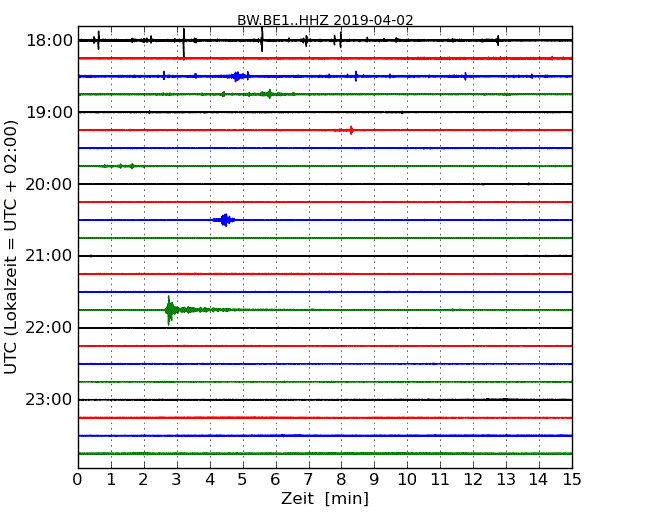The width and height of the screenshot is (650, 520).
Task: Click the 18:00 time label
Action: [x=49, y=41]
